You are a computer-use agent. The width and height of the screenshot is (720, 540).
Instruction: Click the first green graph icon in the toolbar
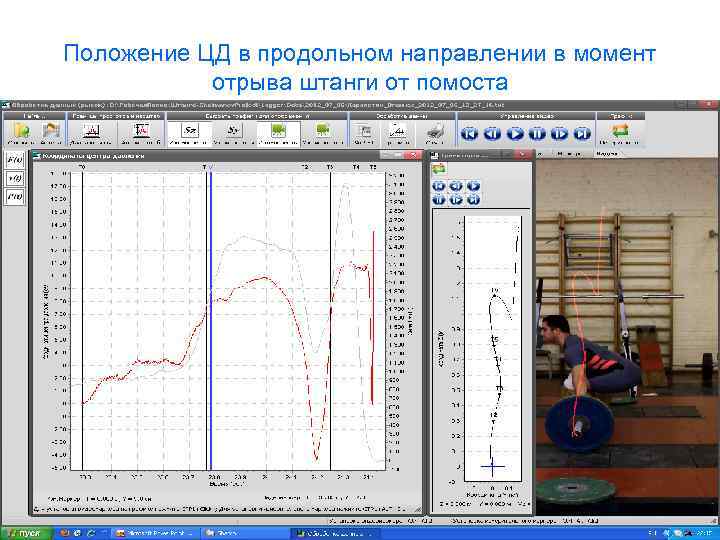278,131
